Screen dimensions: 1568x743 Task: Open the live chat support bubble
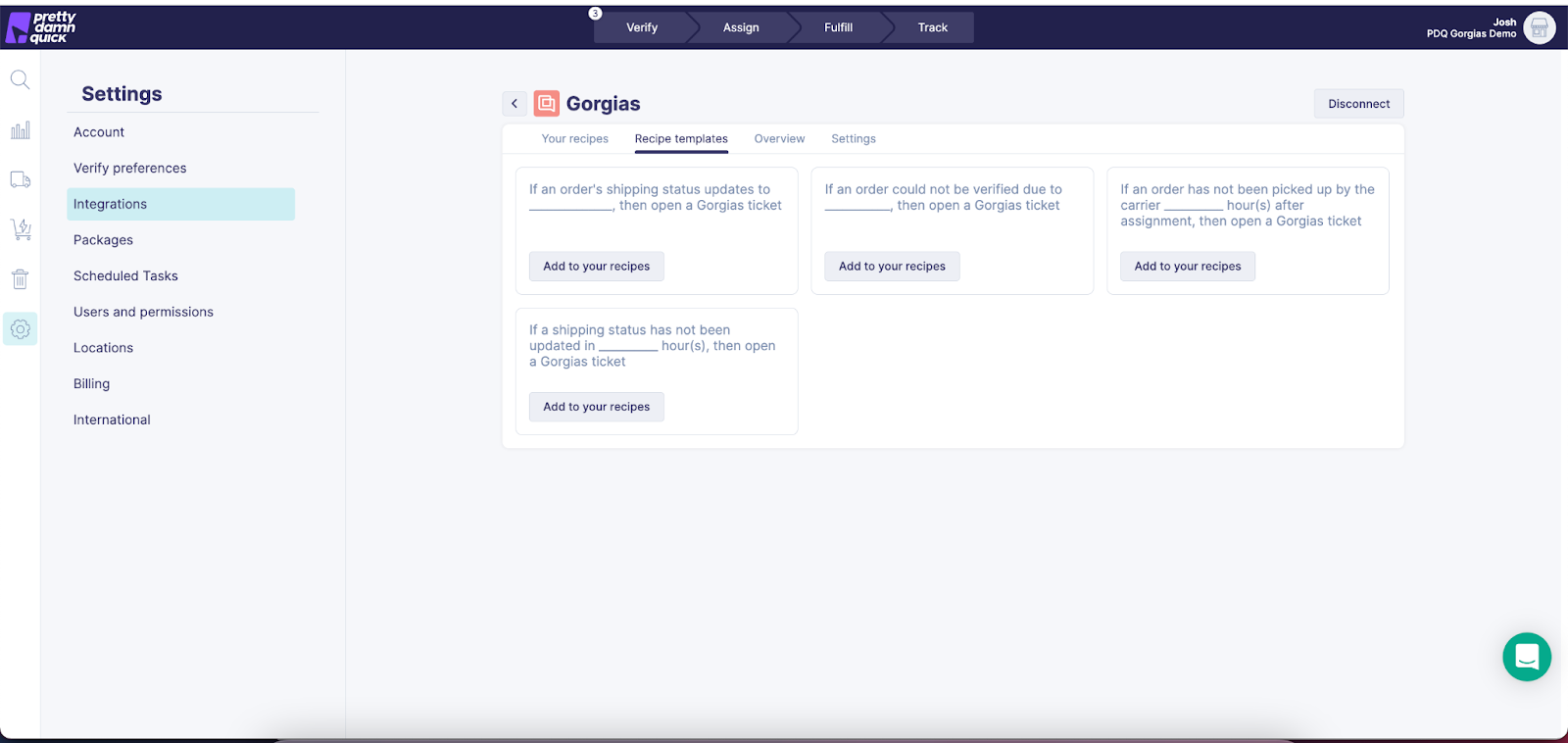point(1526,657)
